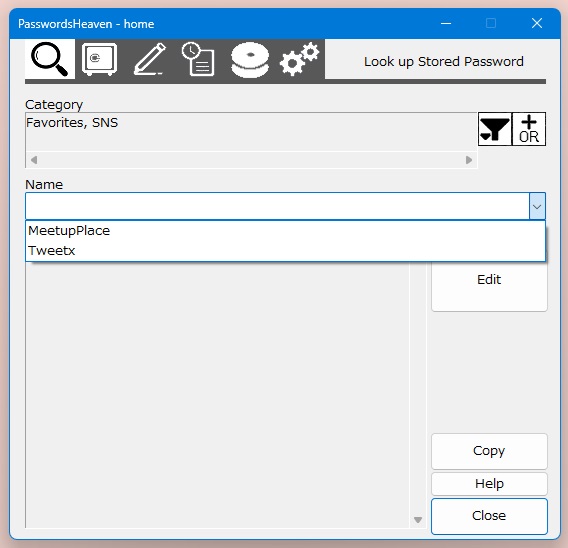Screen dimensions: 568x548
Task: Click the category scrollbar left arrow
Action: tap(34, 160)
